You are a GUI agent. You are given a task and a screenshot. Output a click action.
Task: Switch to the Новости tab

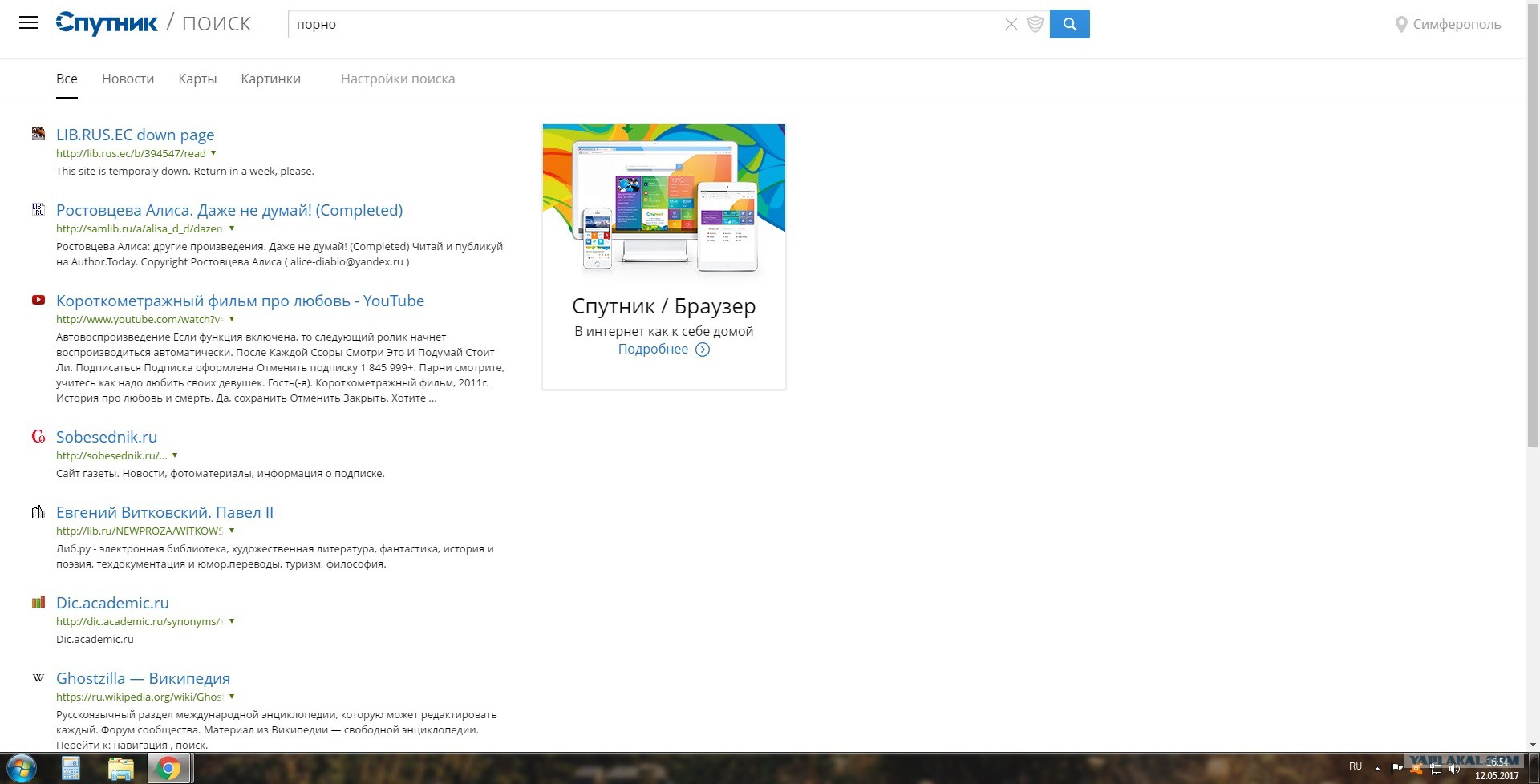point(128,79)
